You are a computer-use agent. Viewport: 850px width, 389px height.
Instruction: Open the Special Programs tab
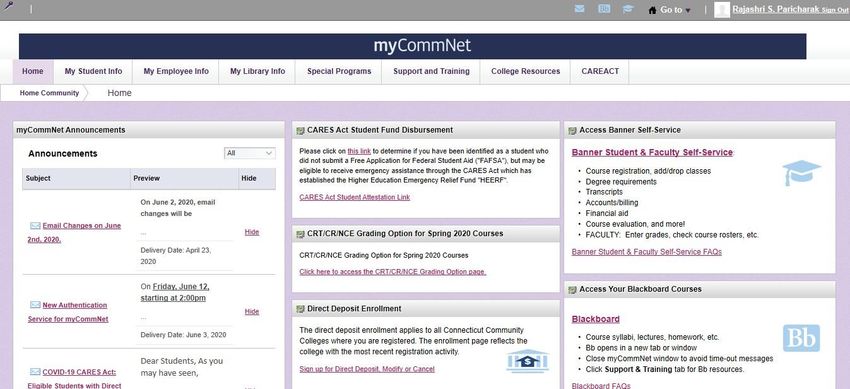tap(339, 72)
